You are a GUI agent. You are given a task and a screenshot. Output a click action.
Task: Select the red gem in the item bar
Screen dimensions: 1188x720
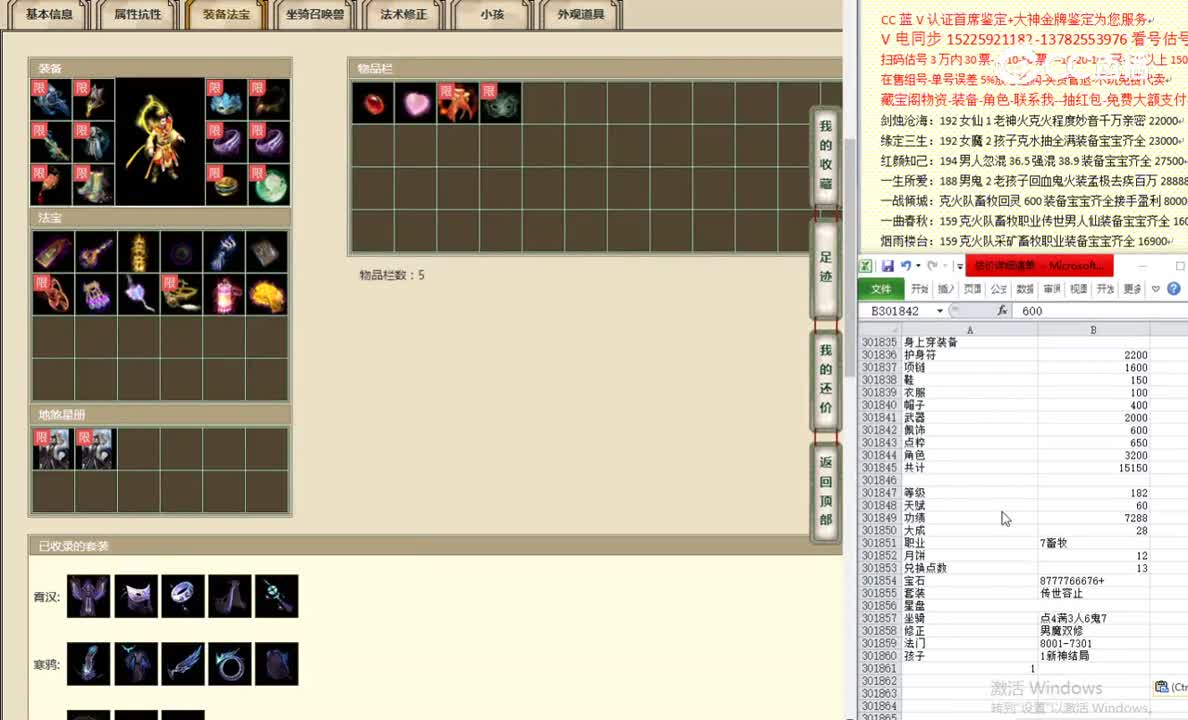click(x=372, y=103)
